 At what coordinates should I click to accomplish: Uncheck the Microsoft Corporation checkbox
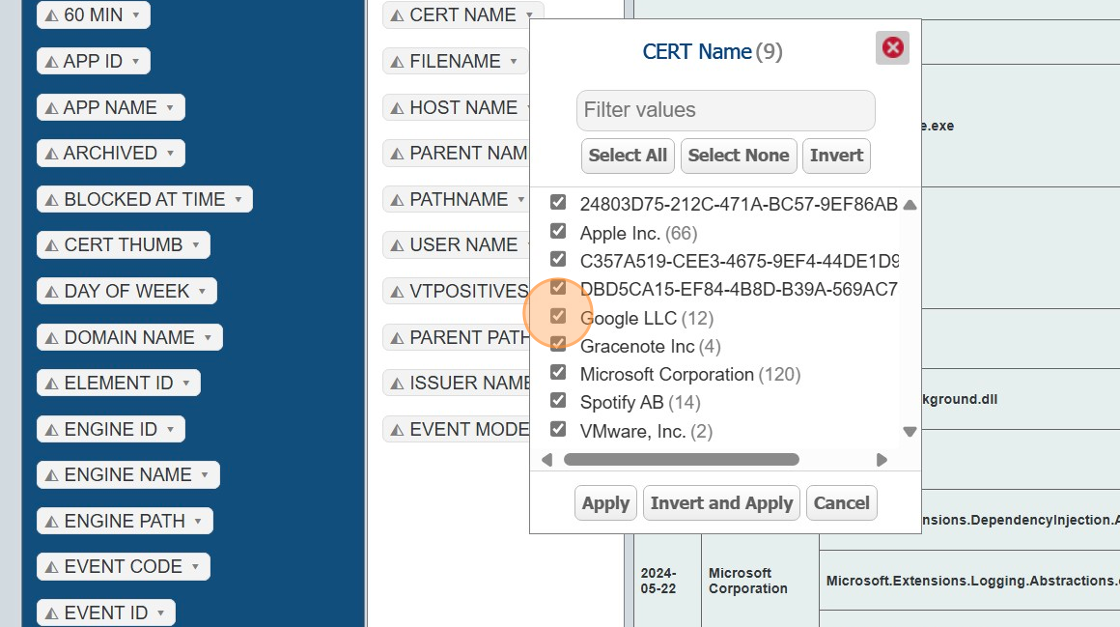pyautogui.click(x=558, y=372)
